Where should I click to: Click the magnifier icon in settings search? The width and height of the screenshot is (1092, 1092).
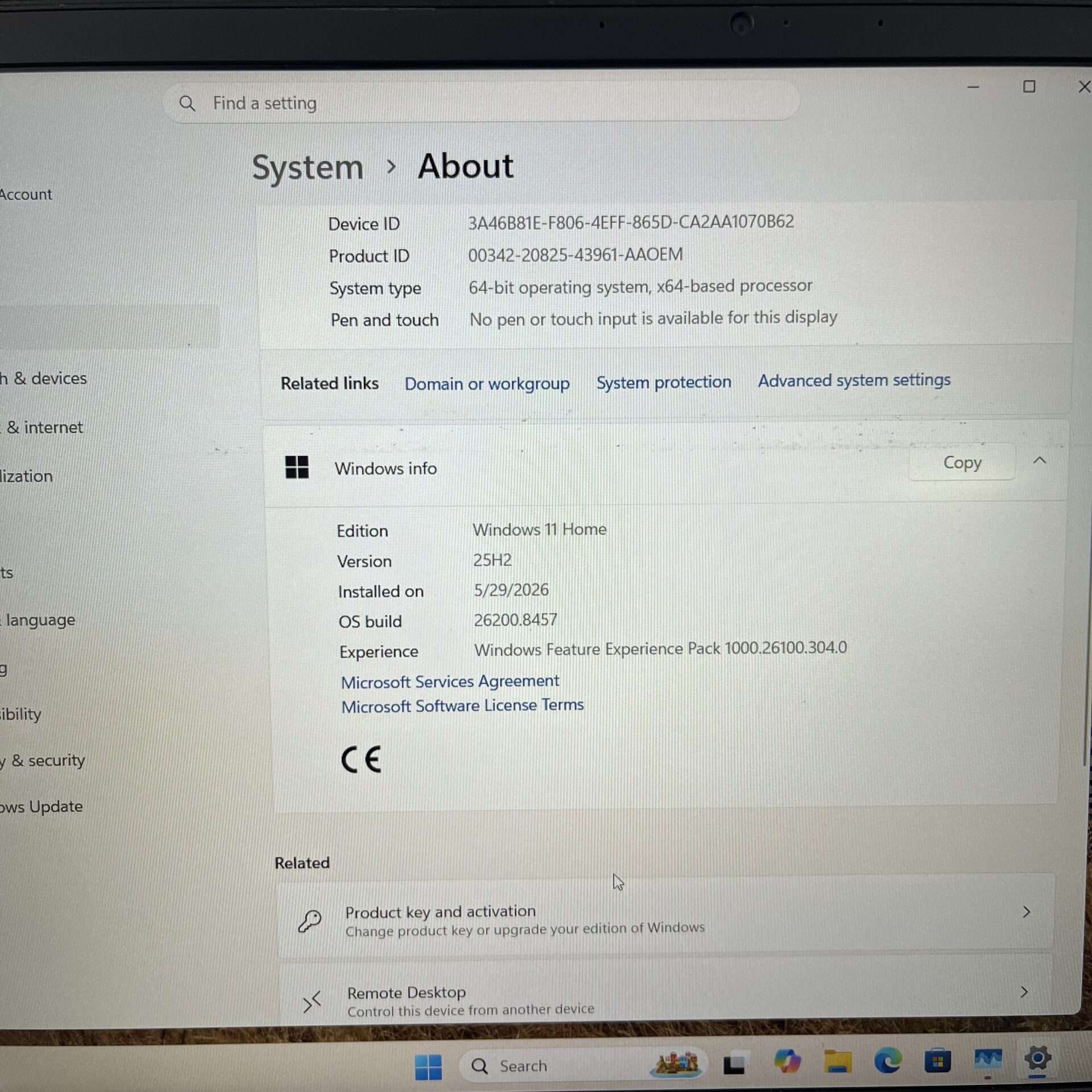(x=187, y=104)
